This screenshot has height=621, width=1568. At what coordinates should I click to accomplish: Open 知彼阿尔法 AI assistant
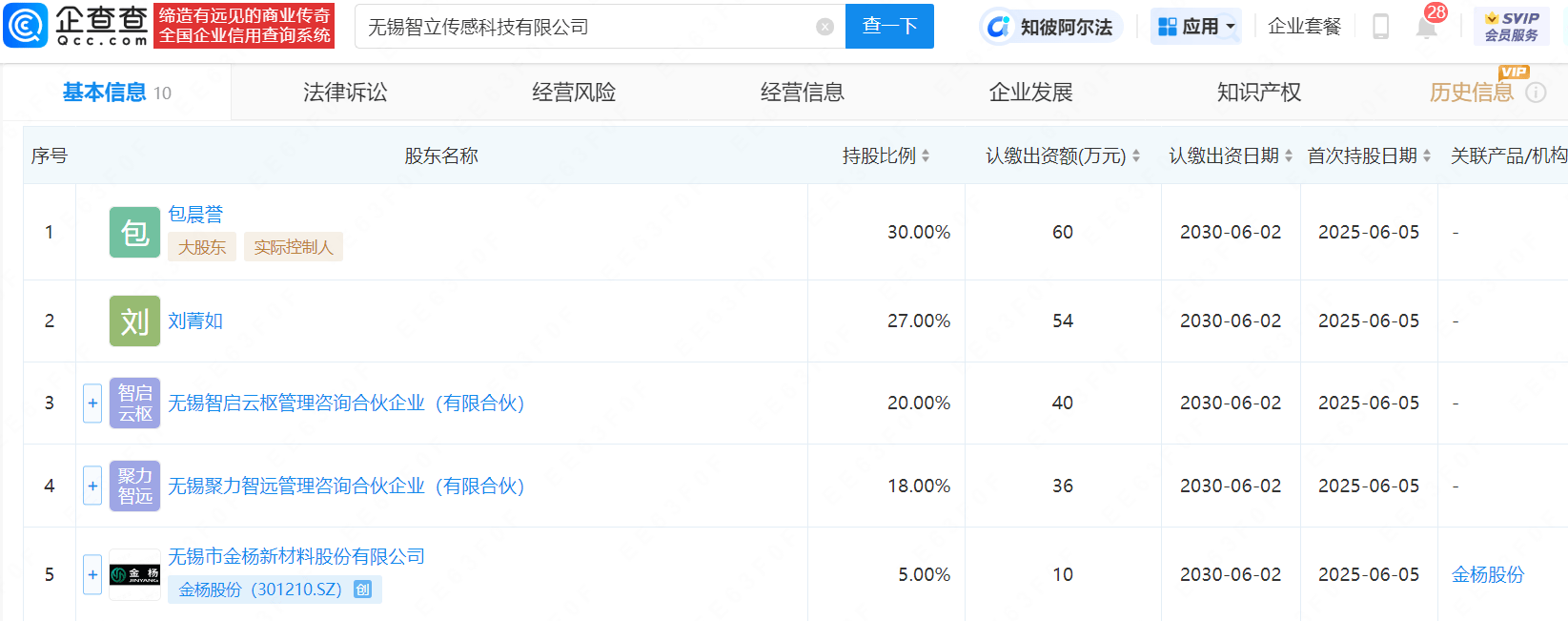point(1050,27)
